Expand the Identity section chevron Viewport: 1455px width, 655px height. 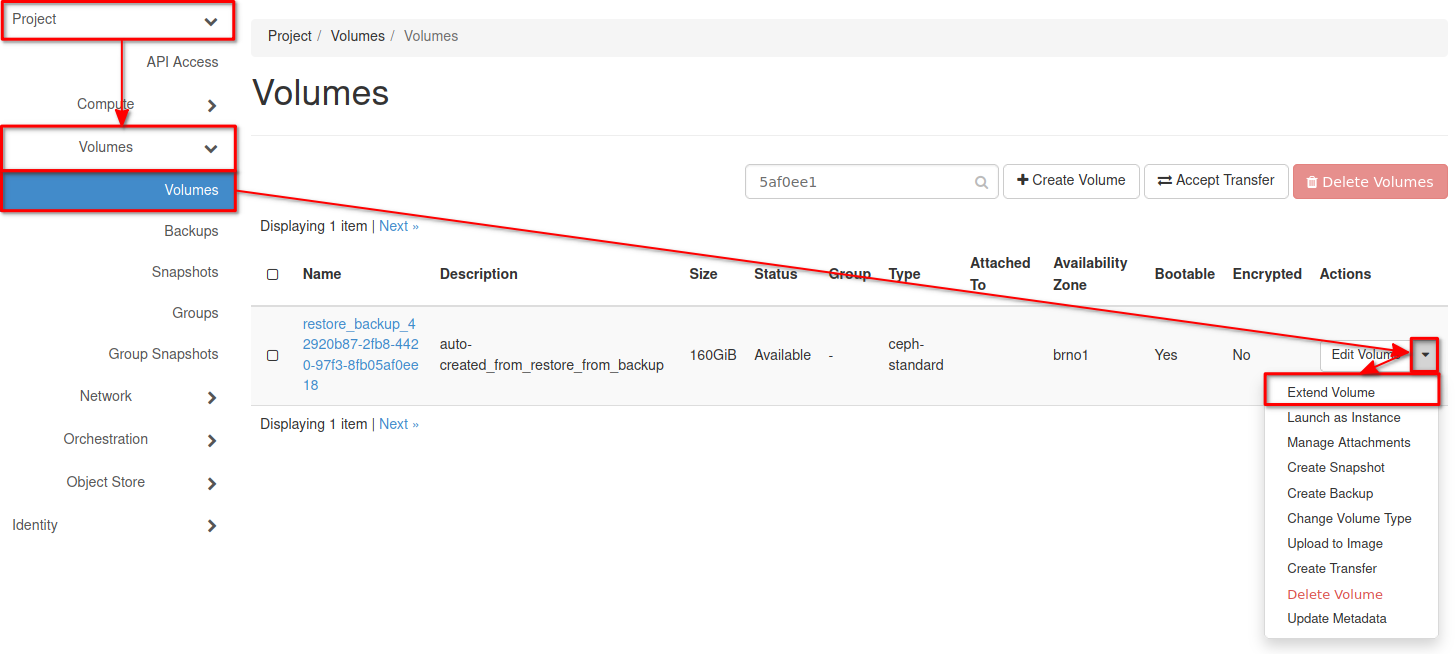click(x=211, y=526)
